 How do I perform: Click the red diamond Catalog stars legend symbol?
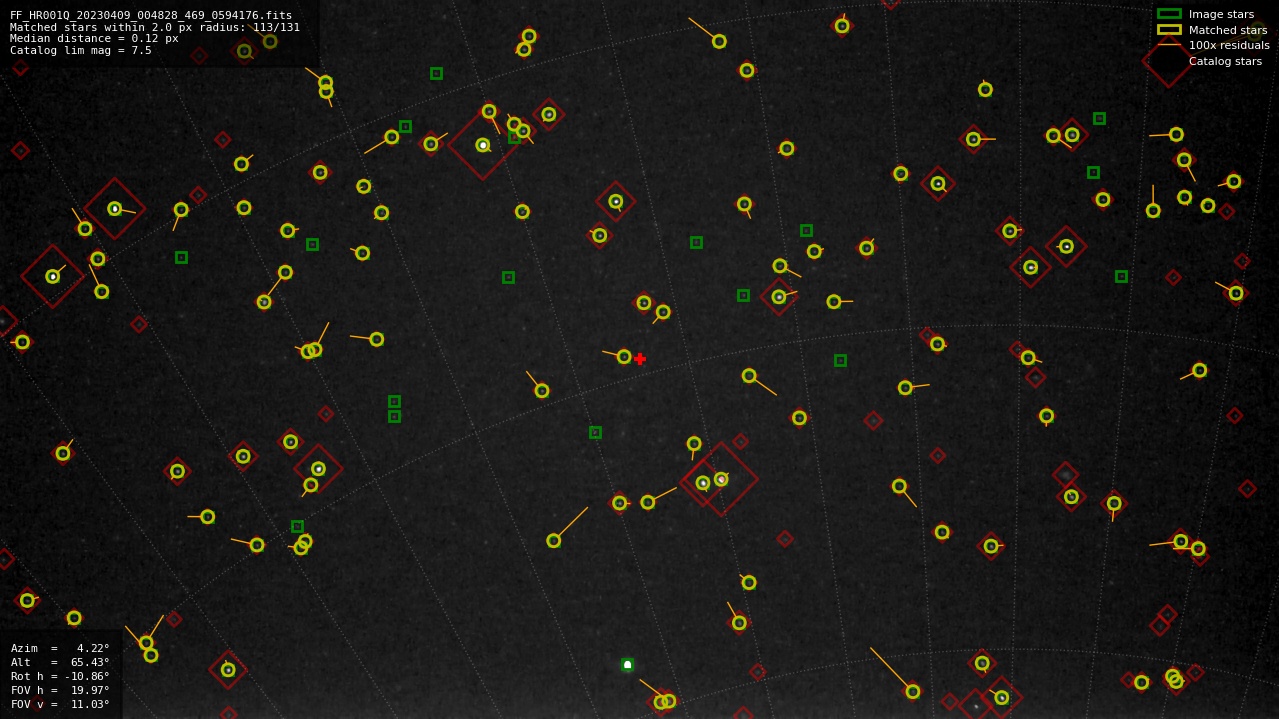(x=1169, y=60)
